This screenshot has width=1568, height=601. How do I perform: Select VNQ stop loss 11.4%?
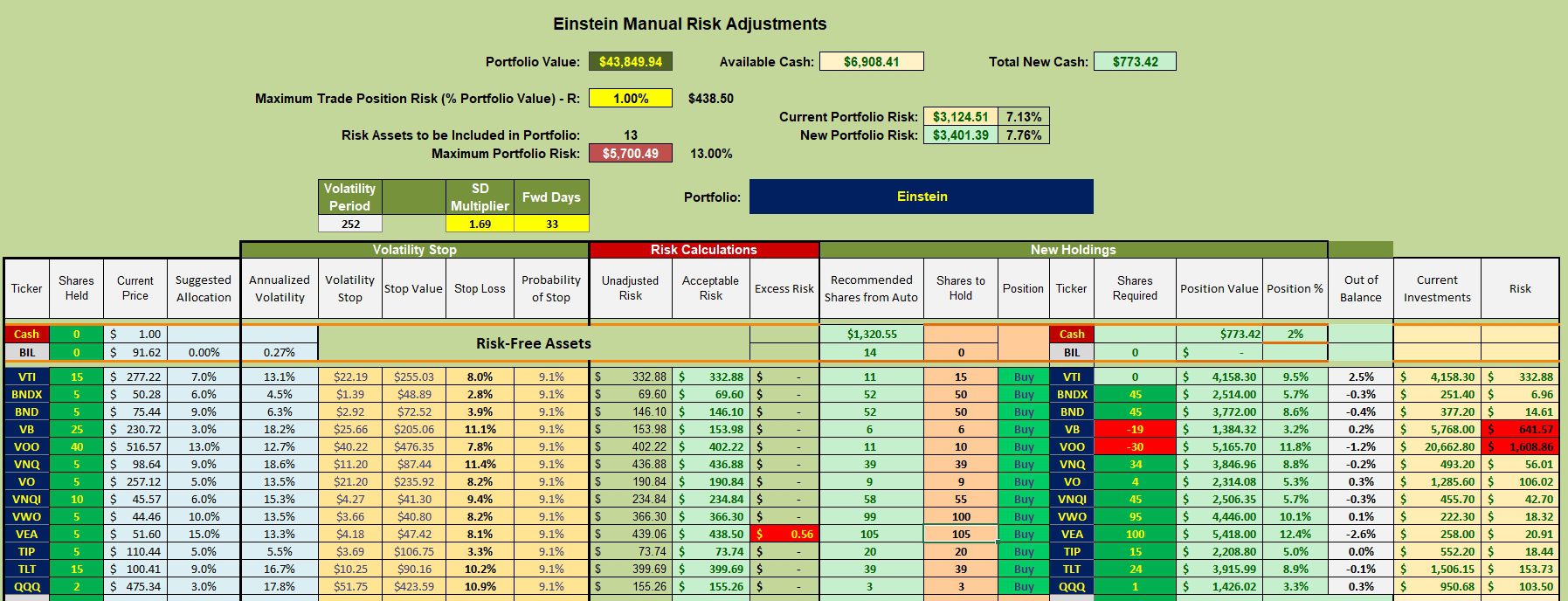(x=480, y=464)
